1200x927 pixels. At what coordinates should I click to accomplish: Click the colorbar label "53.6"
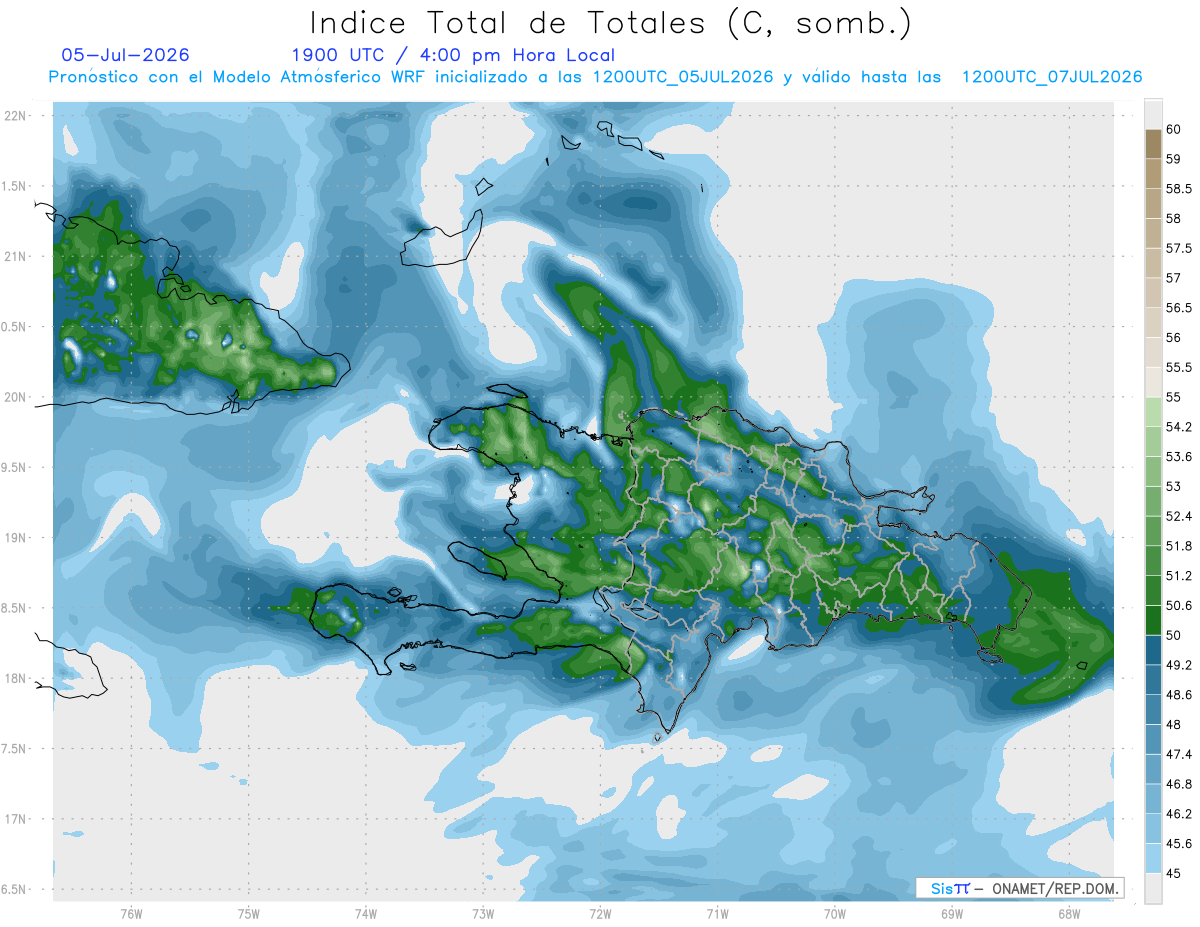tap(1181, 457)
